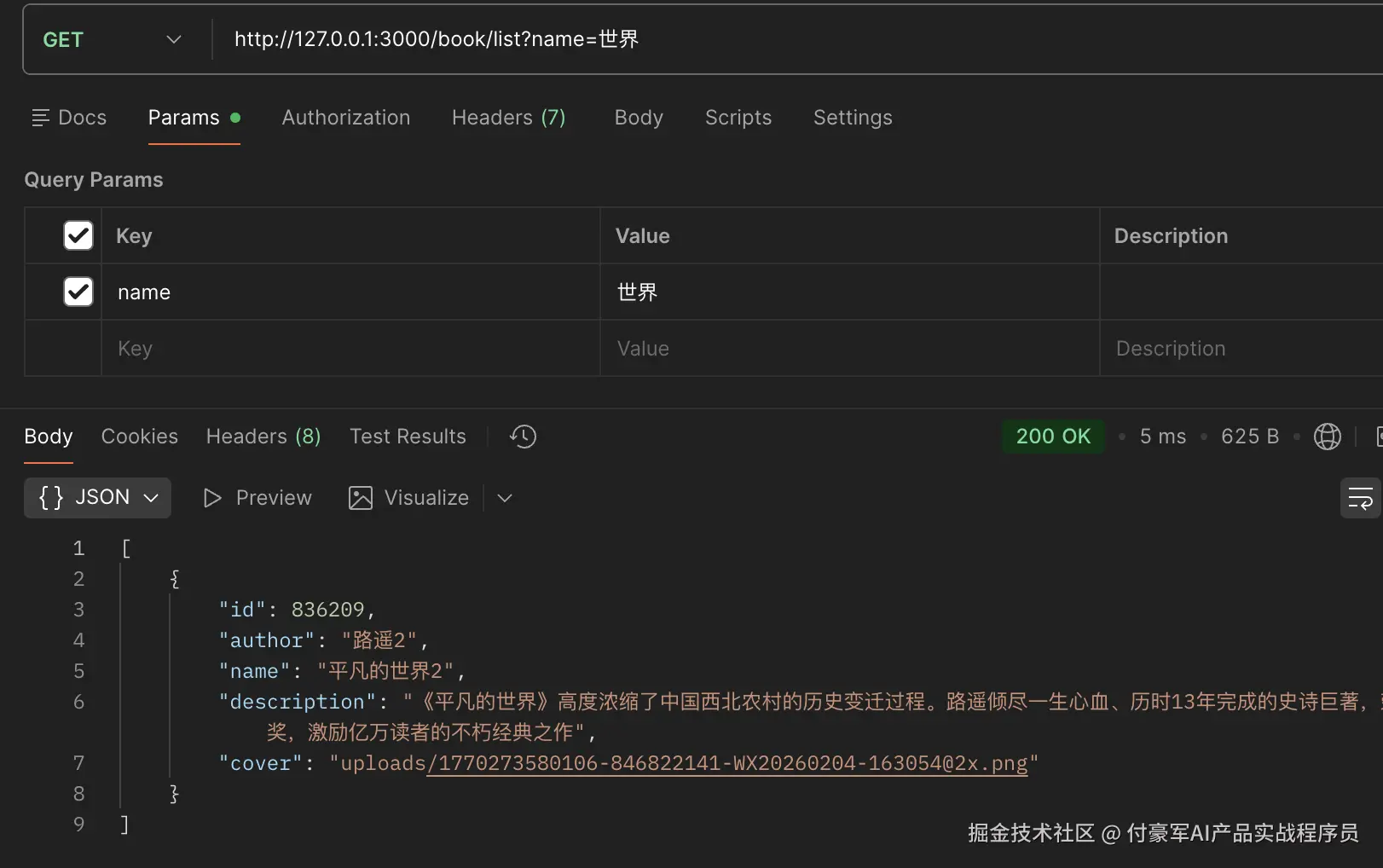Click the network globe icon

[x=1328, y=437]
